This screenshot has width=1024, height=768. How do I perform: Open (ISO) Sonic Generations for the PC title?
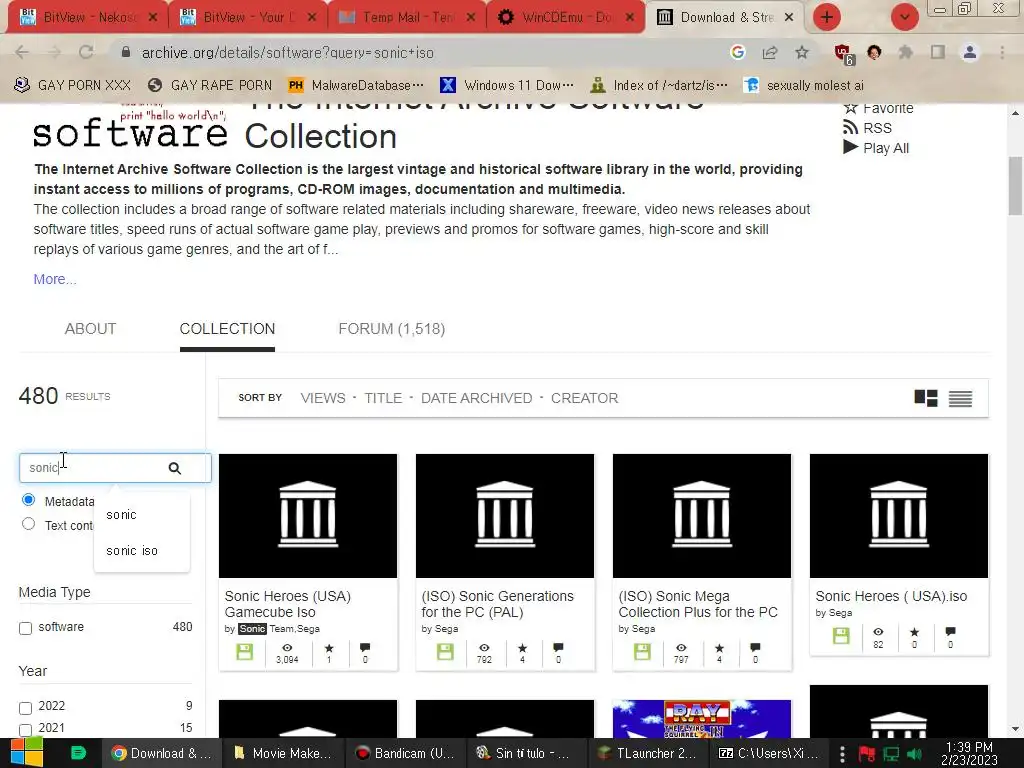tap(497, 604)
